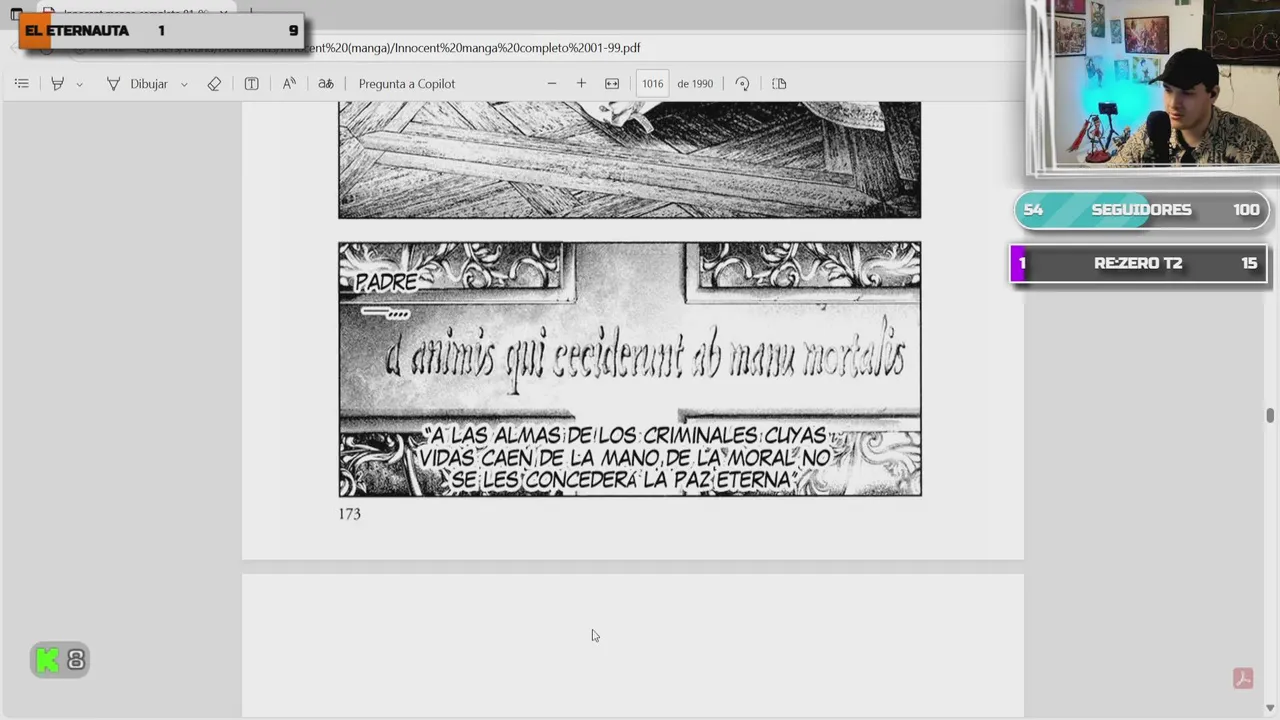The height and width of the screenshot is (720, 1280).
Task: Start read aloud feature
Action: click(289, 84)
